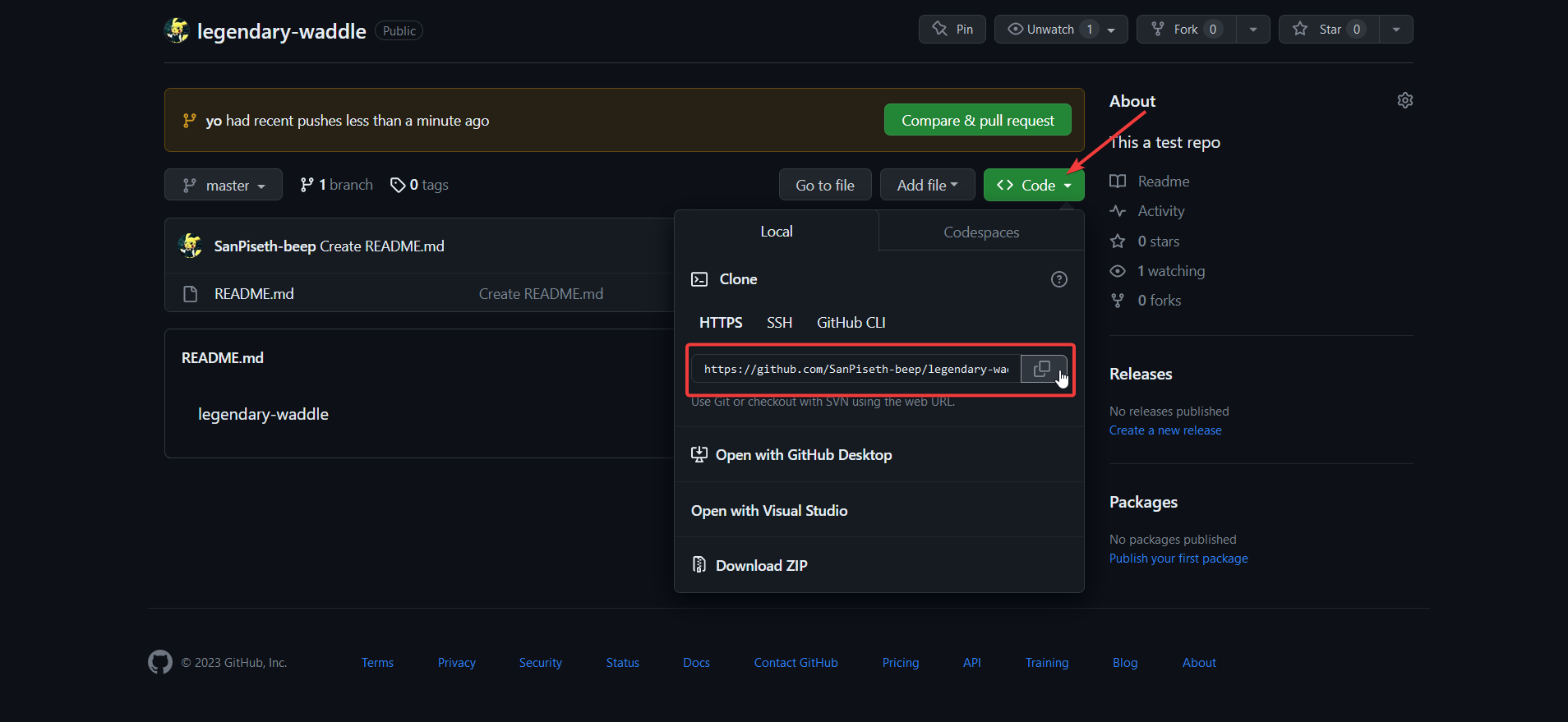Open the Create README.md commit message

382,246
